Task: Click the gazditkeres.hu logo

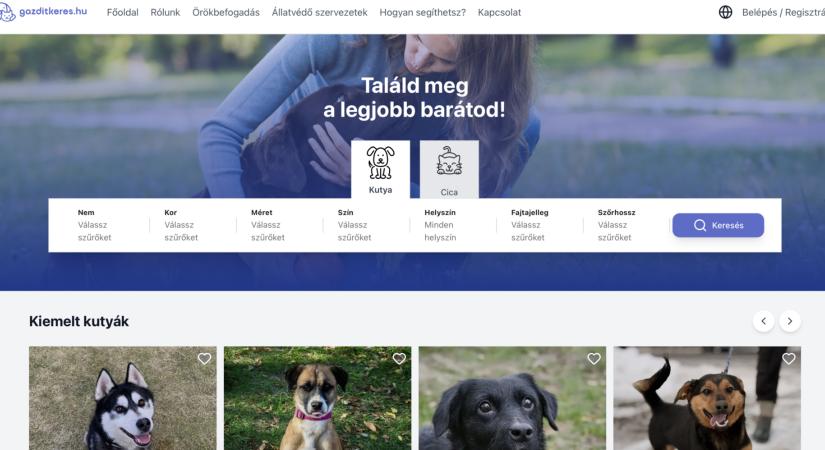Action: tap(43, 12)
